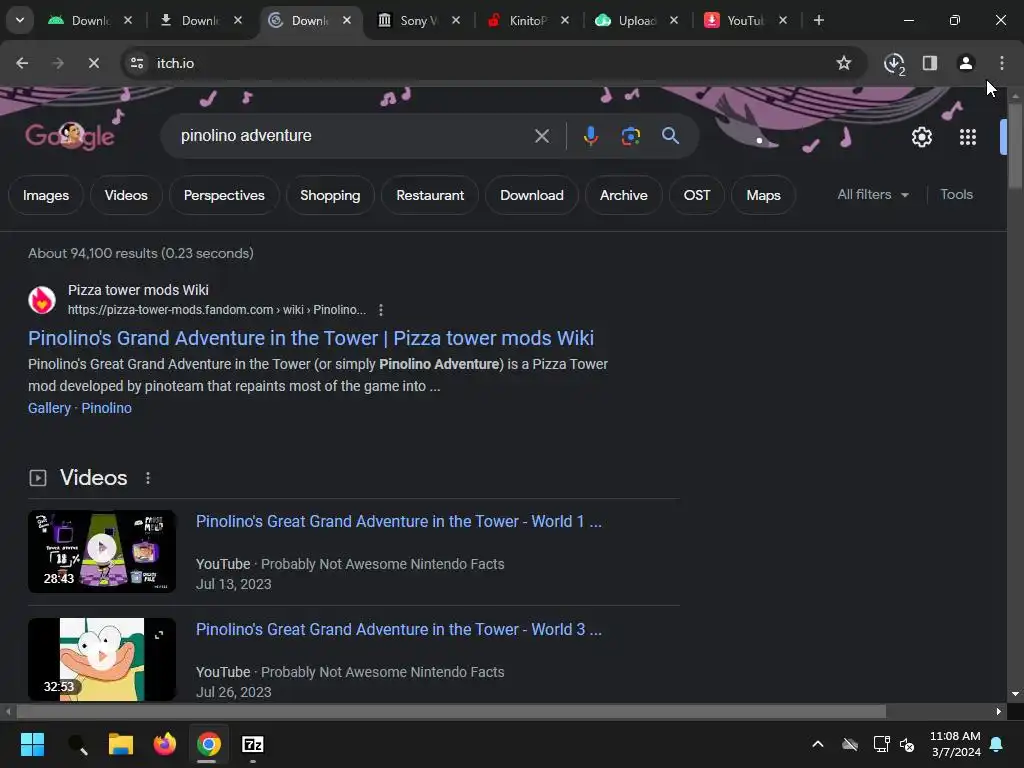Open Chrome downloads indicator
1024x768 pixels.
[x=894, y=63]
